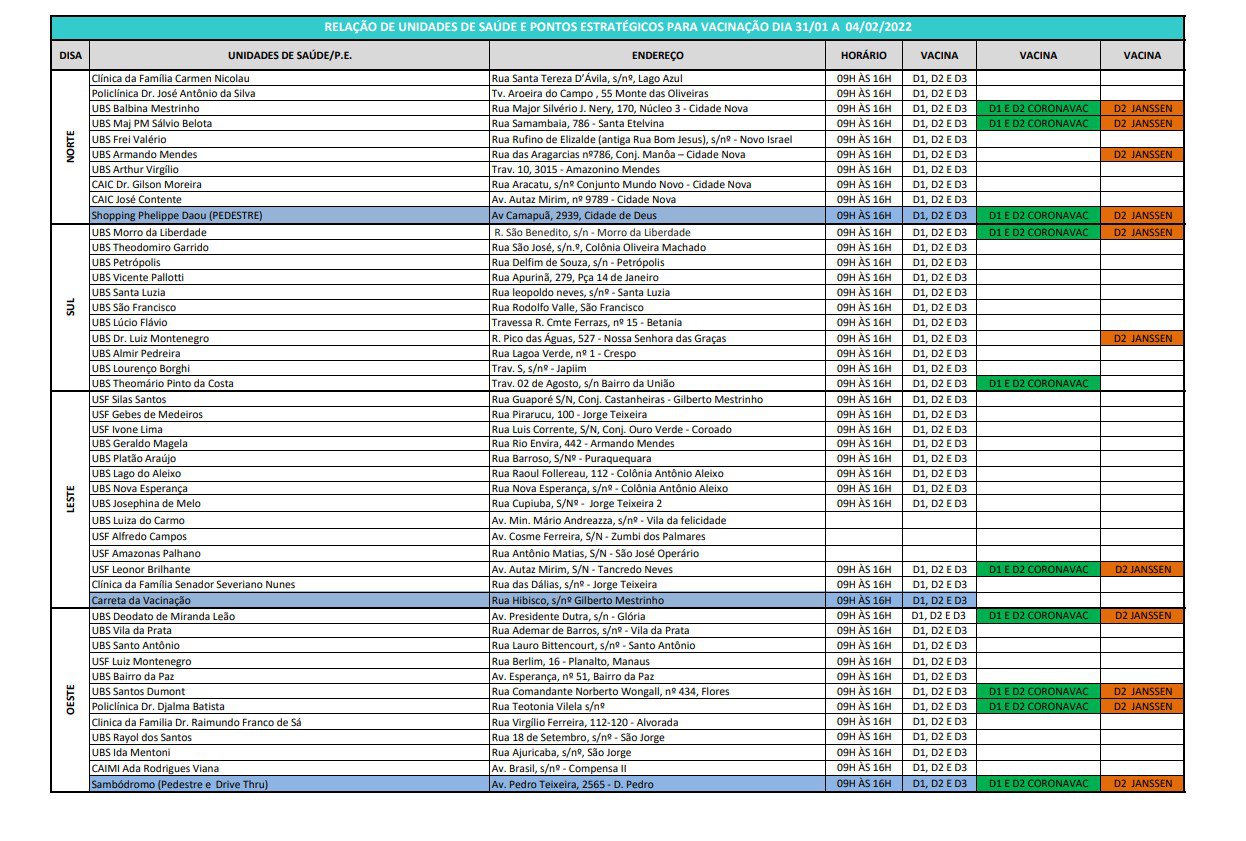Click the Shopping Phelippe Daou (PEDESTRE) cell

(288, 216)
